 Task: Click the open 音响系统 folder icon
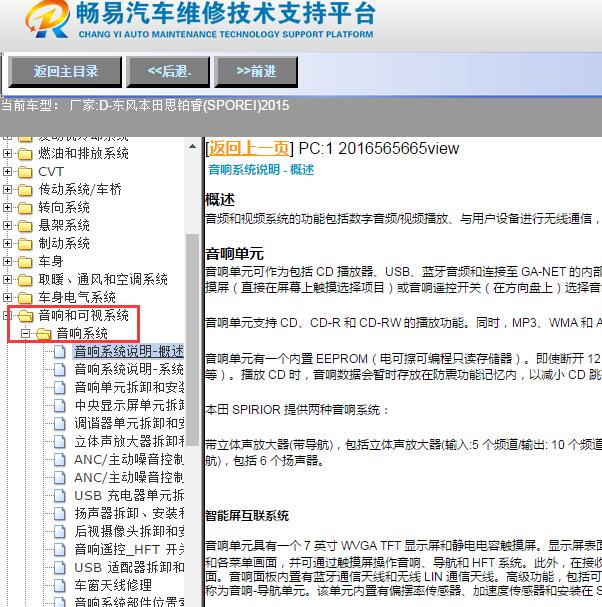point(44,334)
